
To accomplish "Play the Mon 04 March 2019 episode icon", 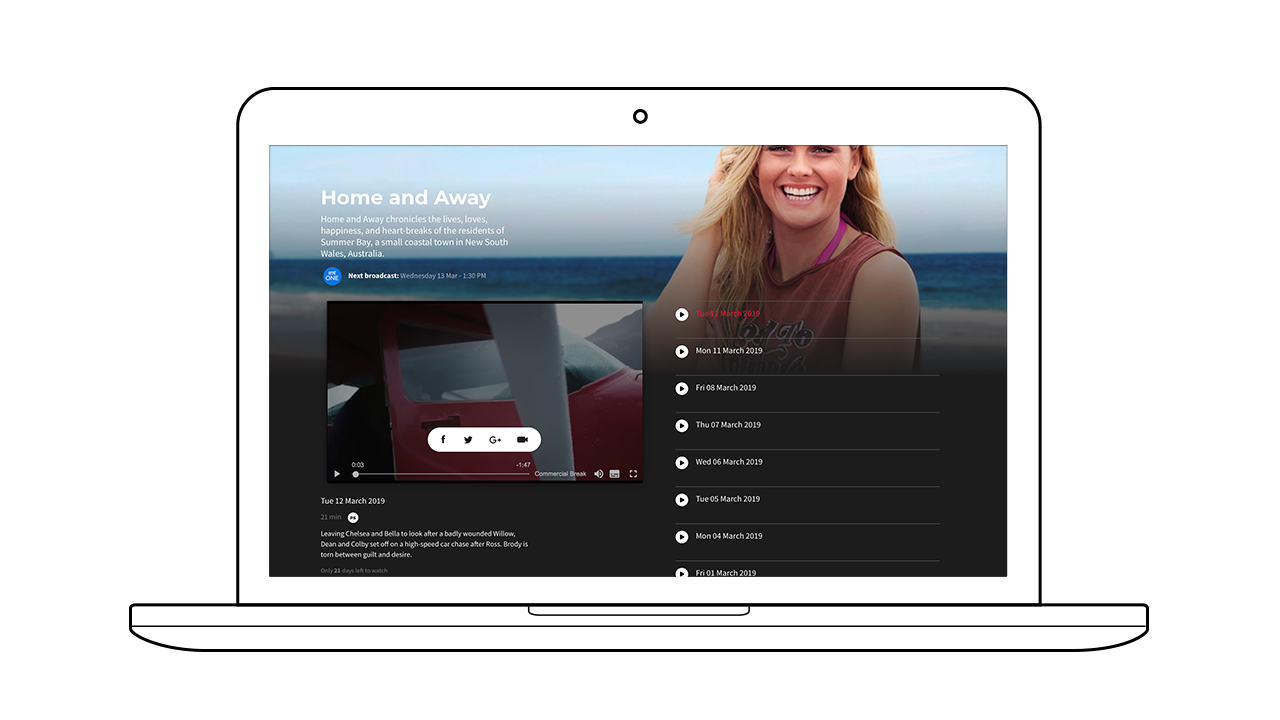I will [682, 536].
